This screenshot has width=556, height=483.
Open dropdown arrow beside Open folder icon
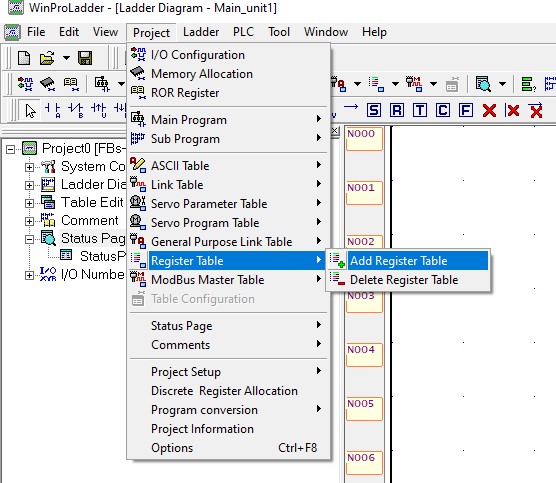point(66,58)
